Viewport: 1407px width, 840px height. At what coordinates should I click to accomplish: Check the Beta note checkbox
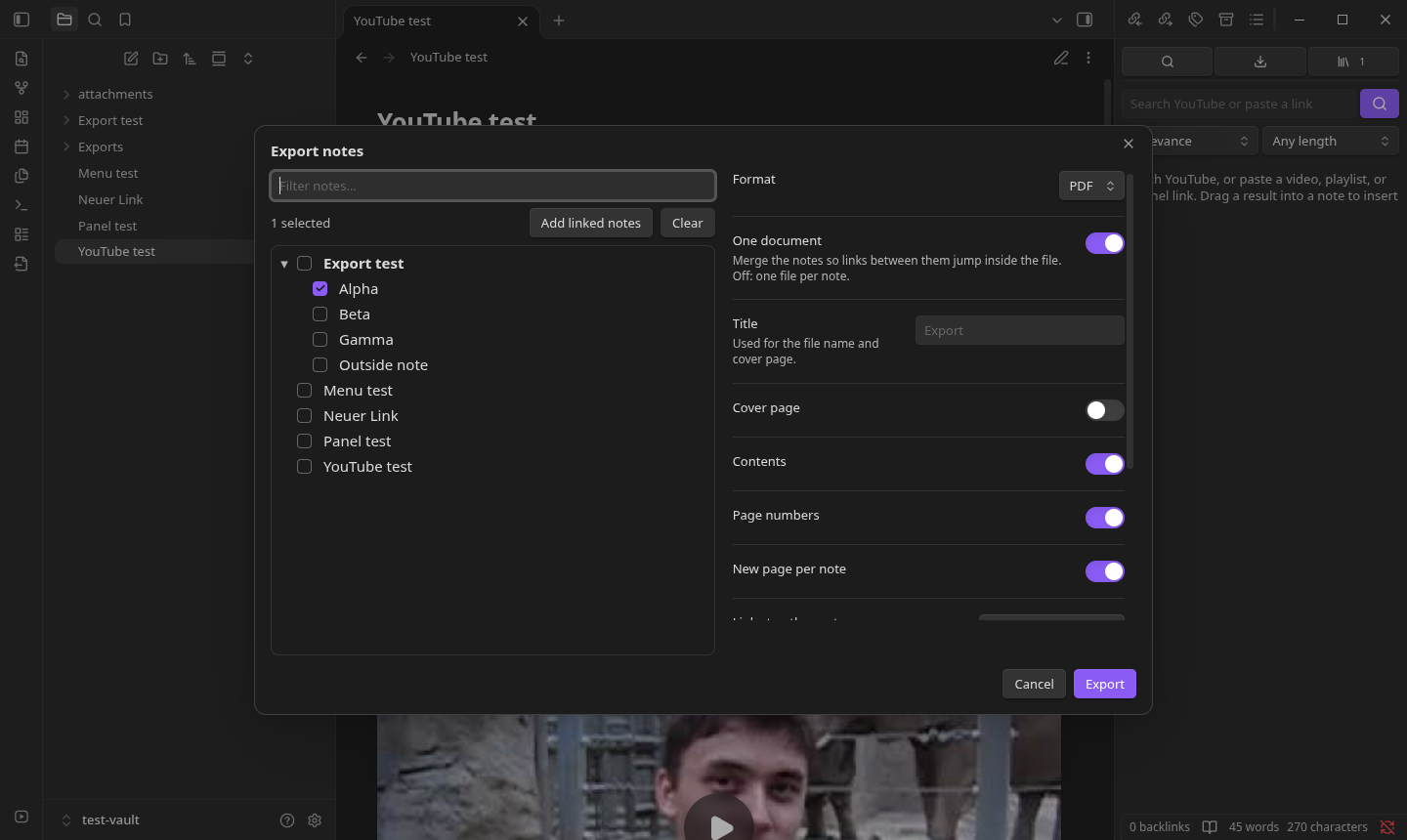(x=320, y=314)
